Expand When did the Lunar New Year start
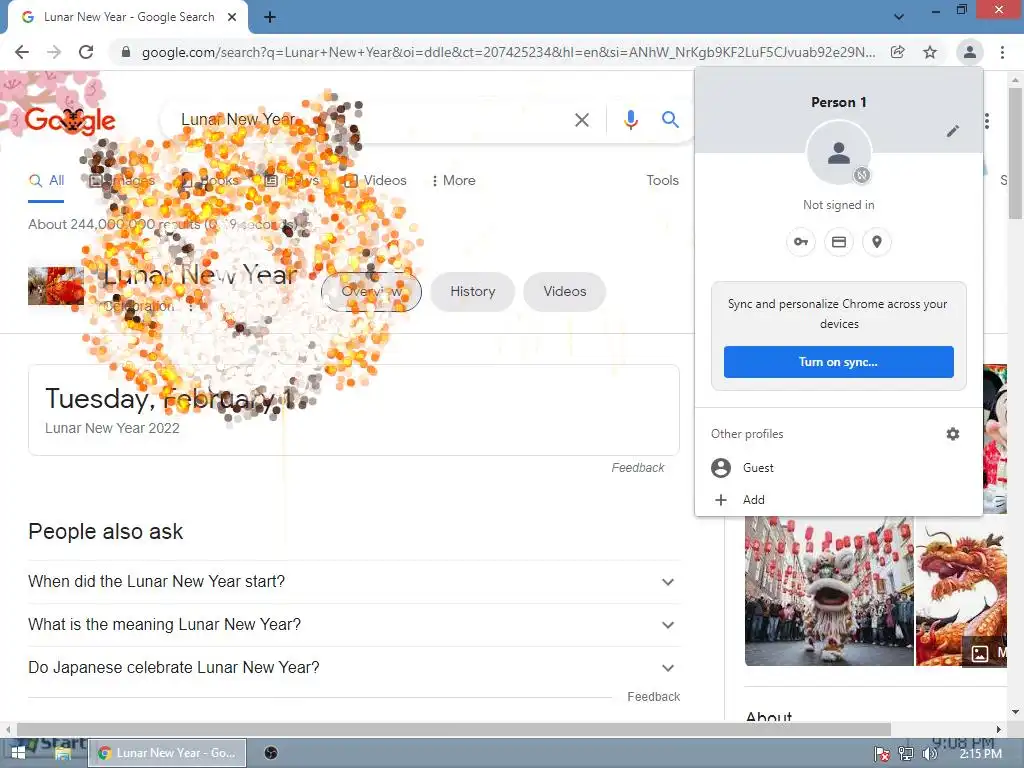1024x768 pixels. click(353, 582)
